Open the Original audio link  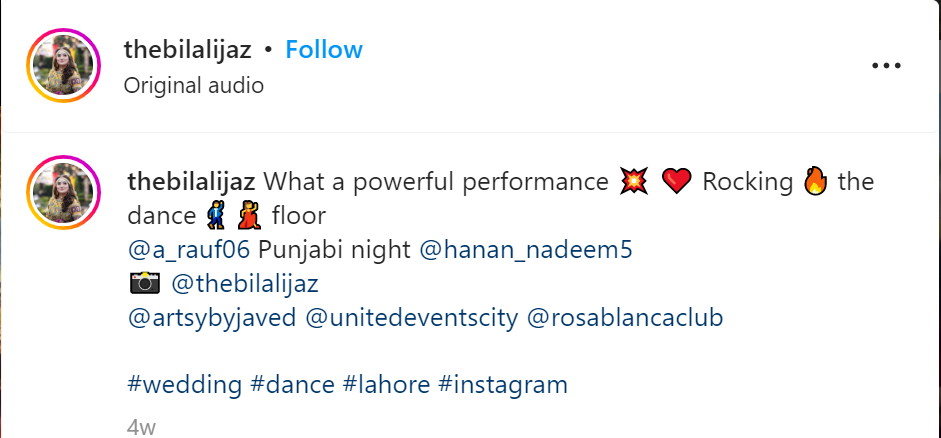193,86
